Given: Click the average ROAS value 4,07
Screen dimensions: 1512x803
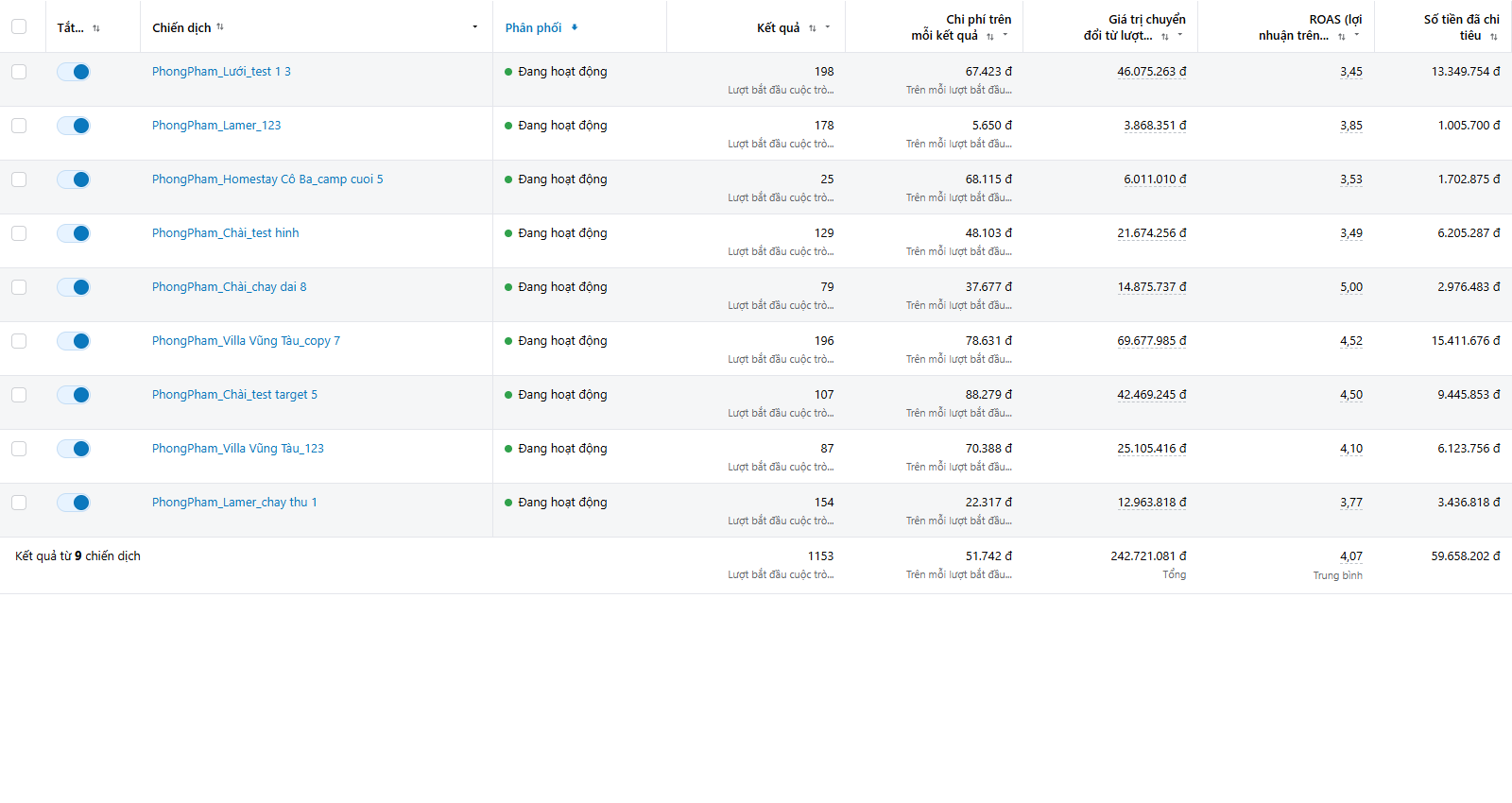Looking at the screenshot, I should [1351, 556].
